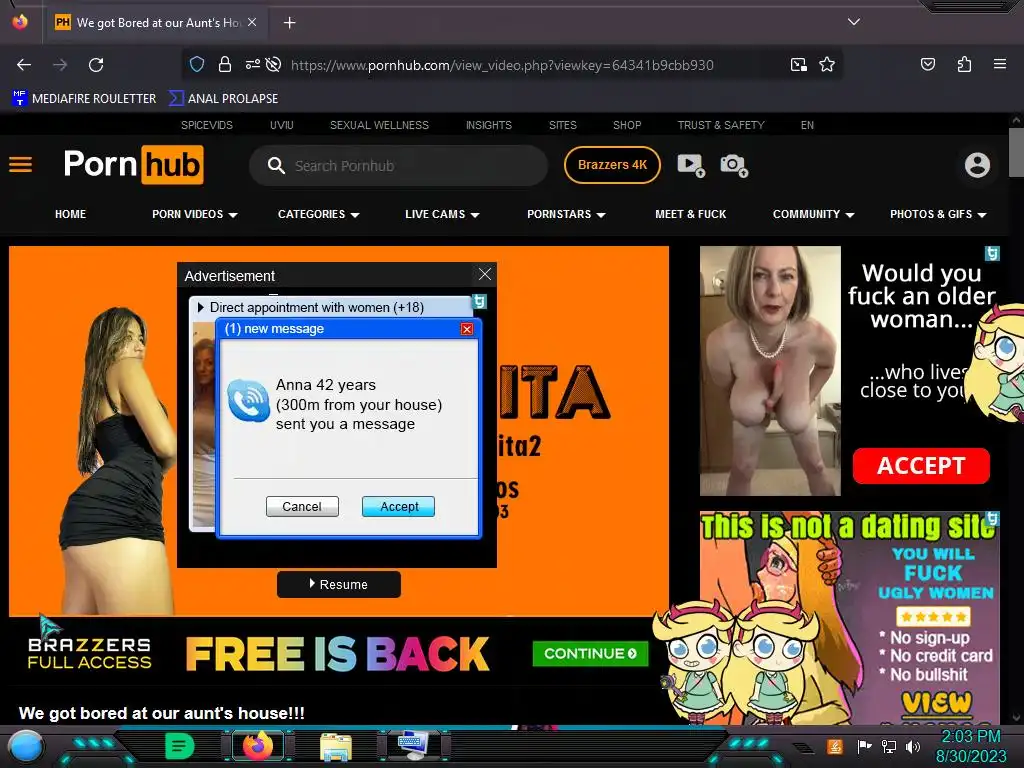The height and width of the screenshot is (768, 1024).
Task: Click the upload video icon
Action: click(691, 165)
